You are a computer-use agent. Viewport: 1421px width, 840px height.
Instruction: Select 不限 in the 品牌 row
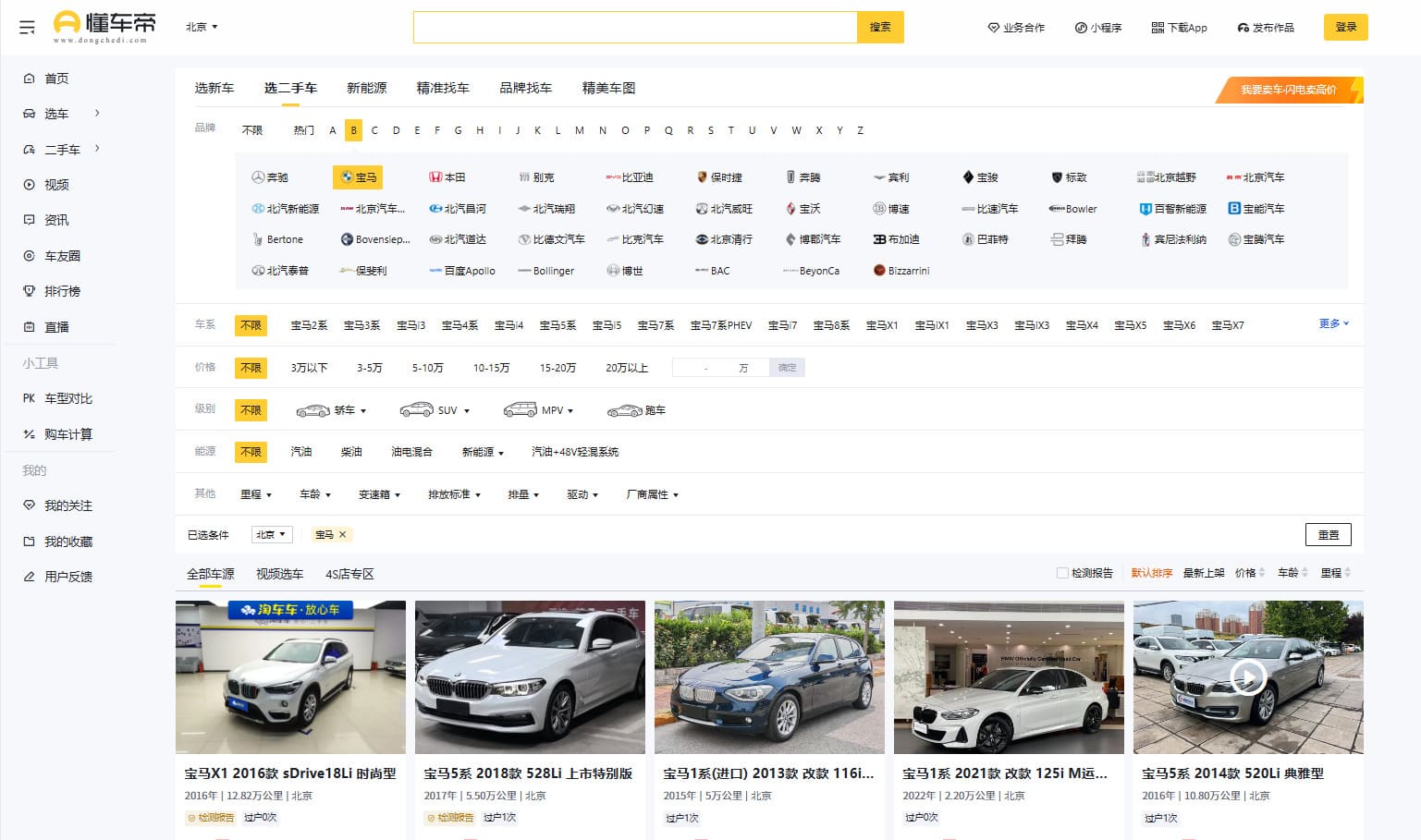(252, 130)
